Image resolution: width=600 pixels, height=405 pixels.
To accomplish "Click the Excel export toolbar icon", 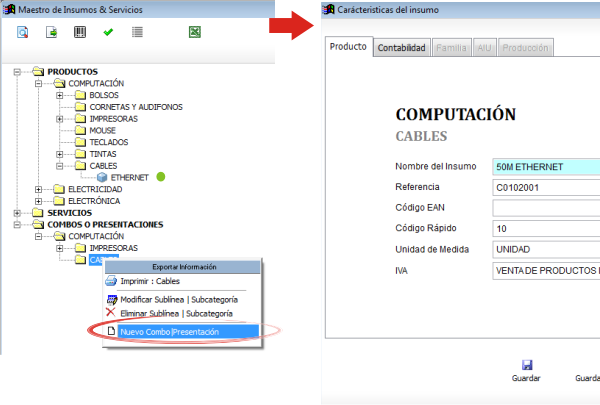I will coord(195,32).
